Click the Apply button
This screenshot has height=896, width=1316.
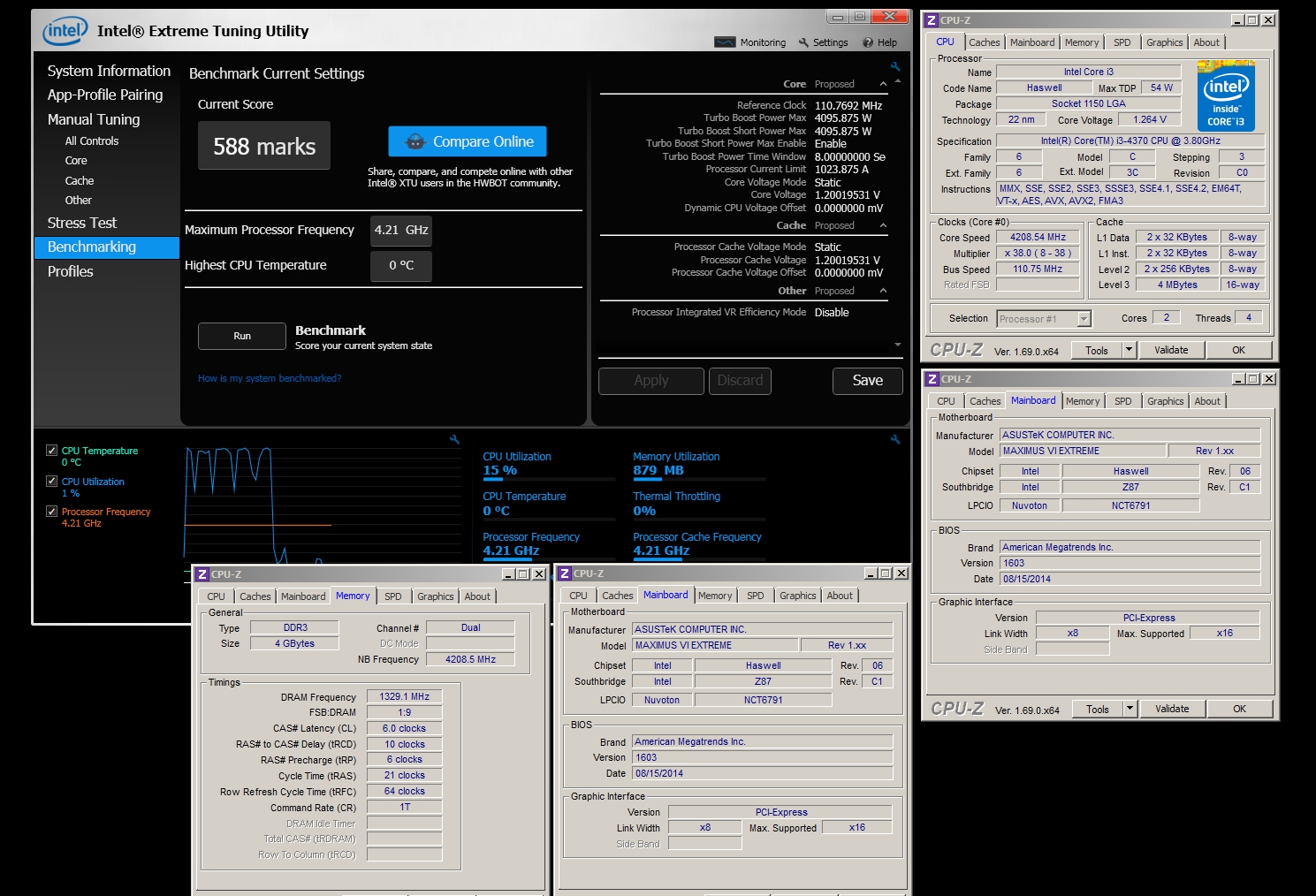click(x=651, y=381)
